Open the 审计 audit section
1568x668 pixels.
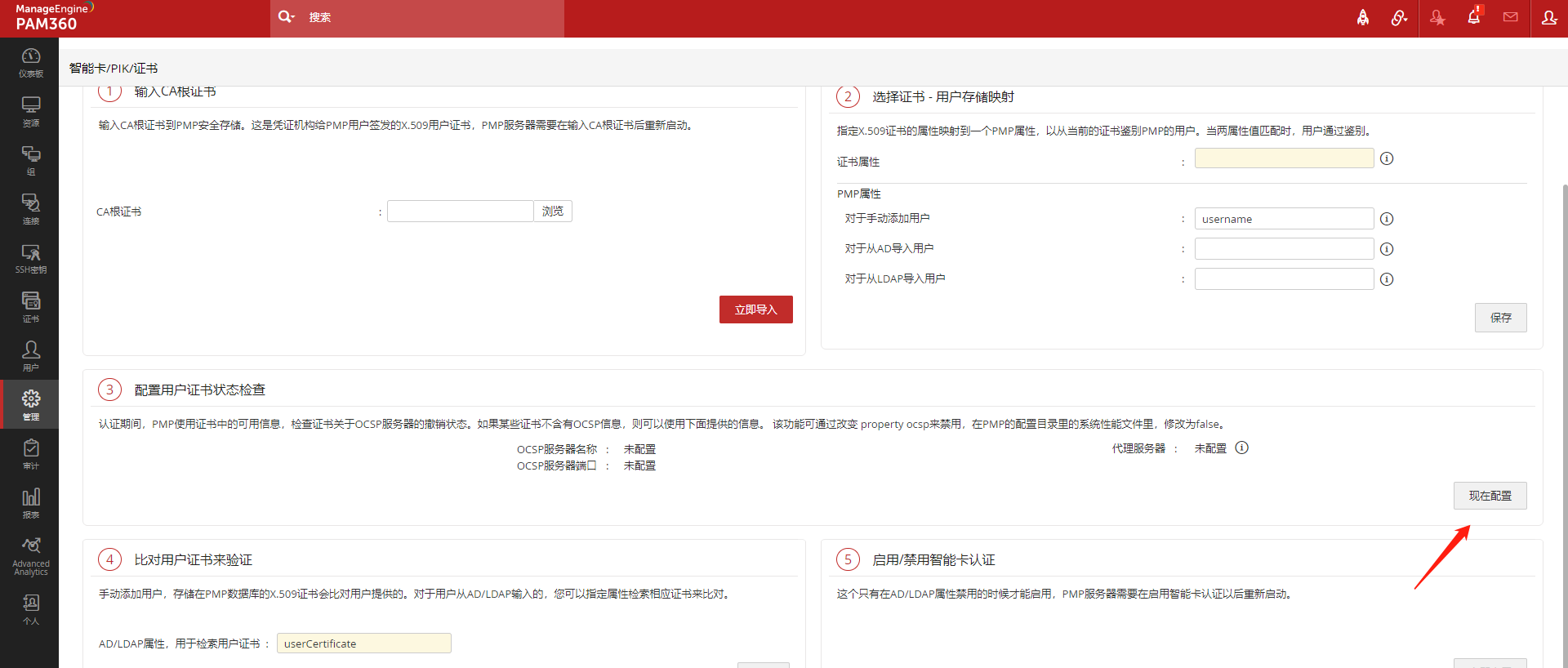pyautogui.click(x=30, y=454)
